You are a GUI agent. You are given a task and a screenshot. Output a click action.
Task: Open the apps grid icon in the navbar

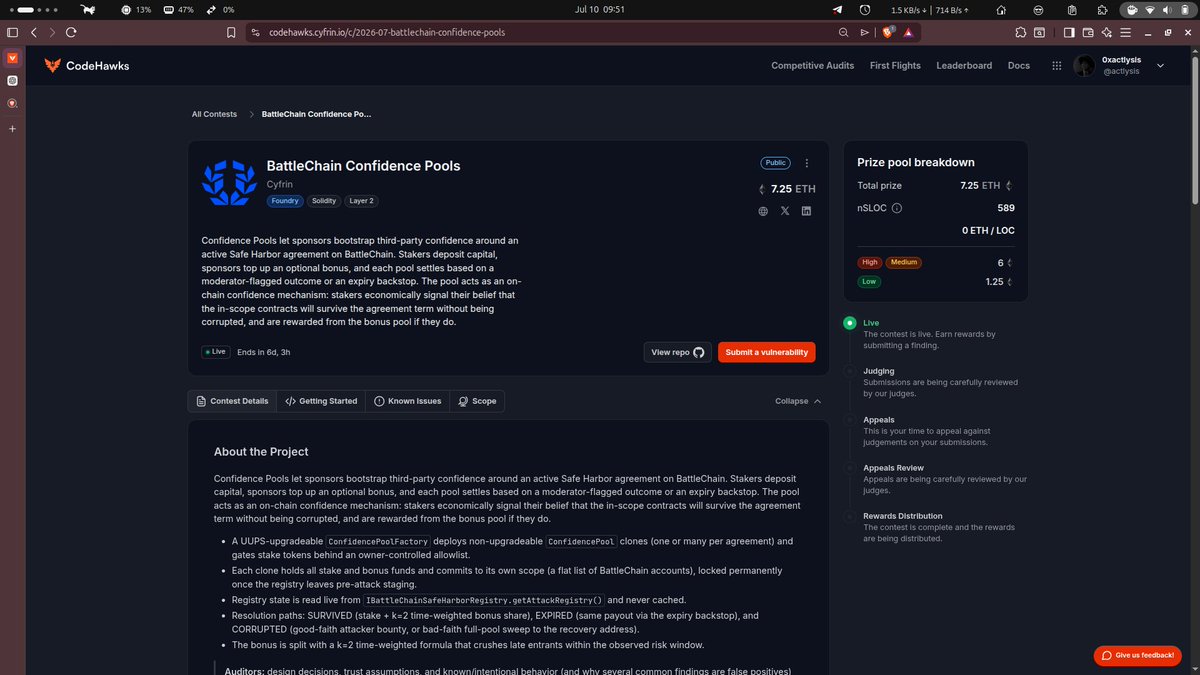point(1056,65)
